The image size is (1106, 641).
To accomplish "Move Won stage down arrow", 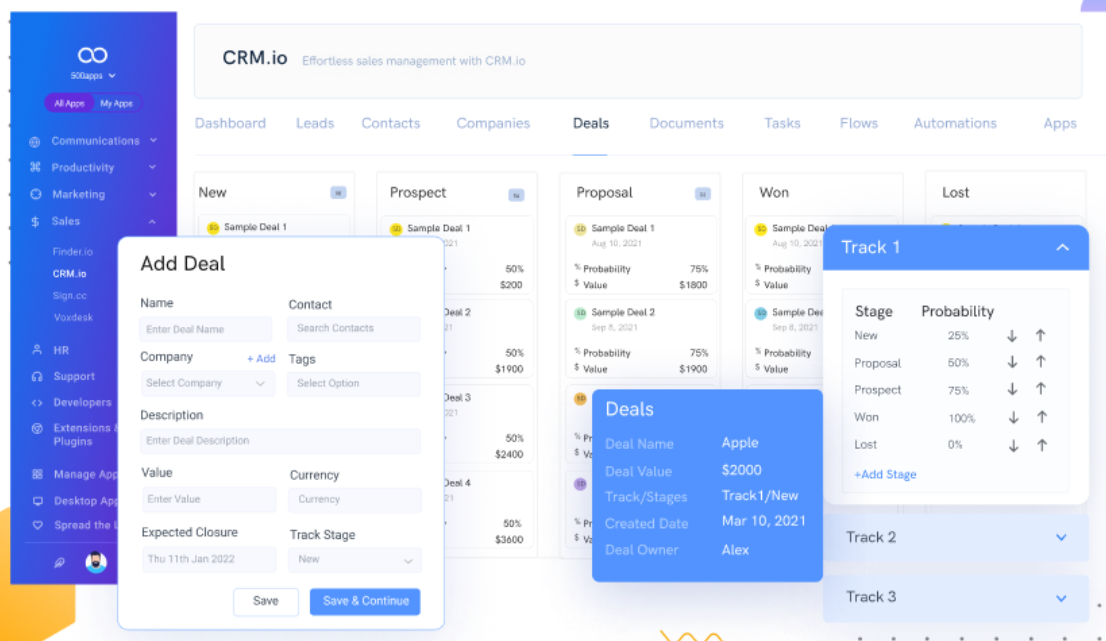I will coord(1013,417).
